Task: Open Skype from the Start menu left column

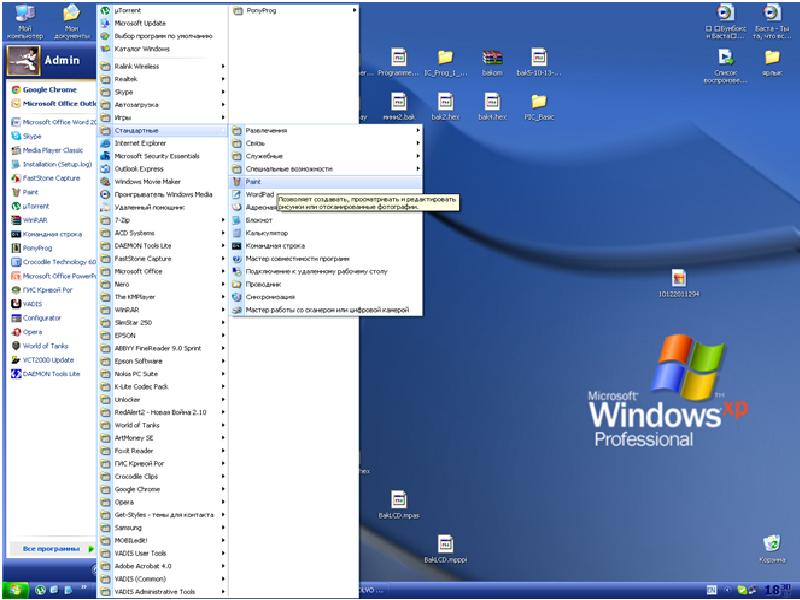Action: pyautogui.click(x=32, y=136)
